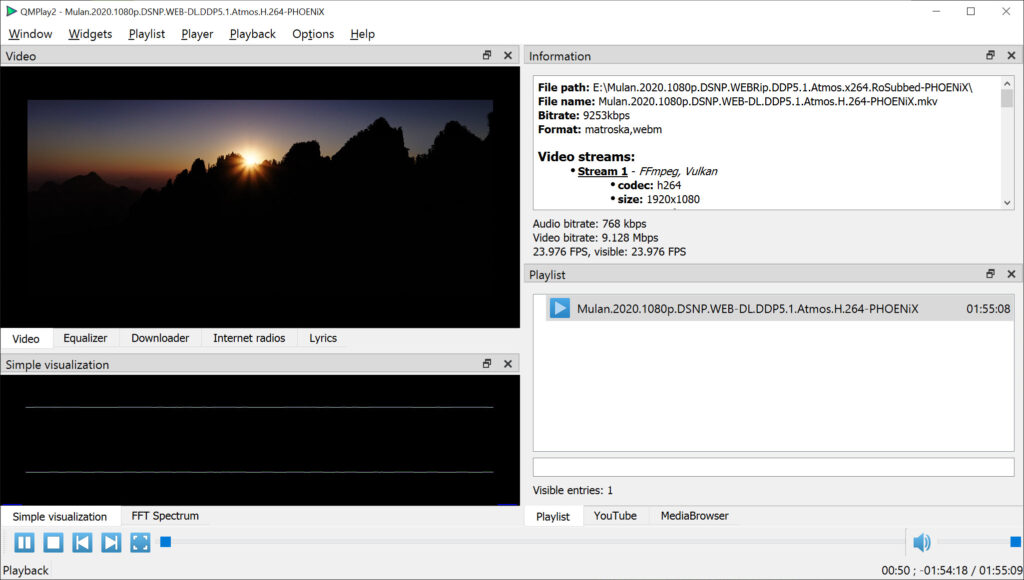The height and width of the screenshot is (580, 1024).
Task: Close the Playlist panel
Action: [1011, 274]
